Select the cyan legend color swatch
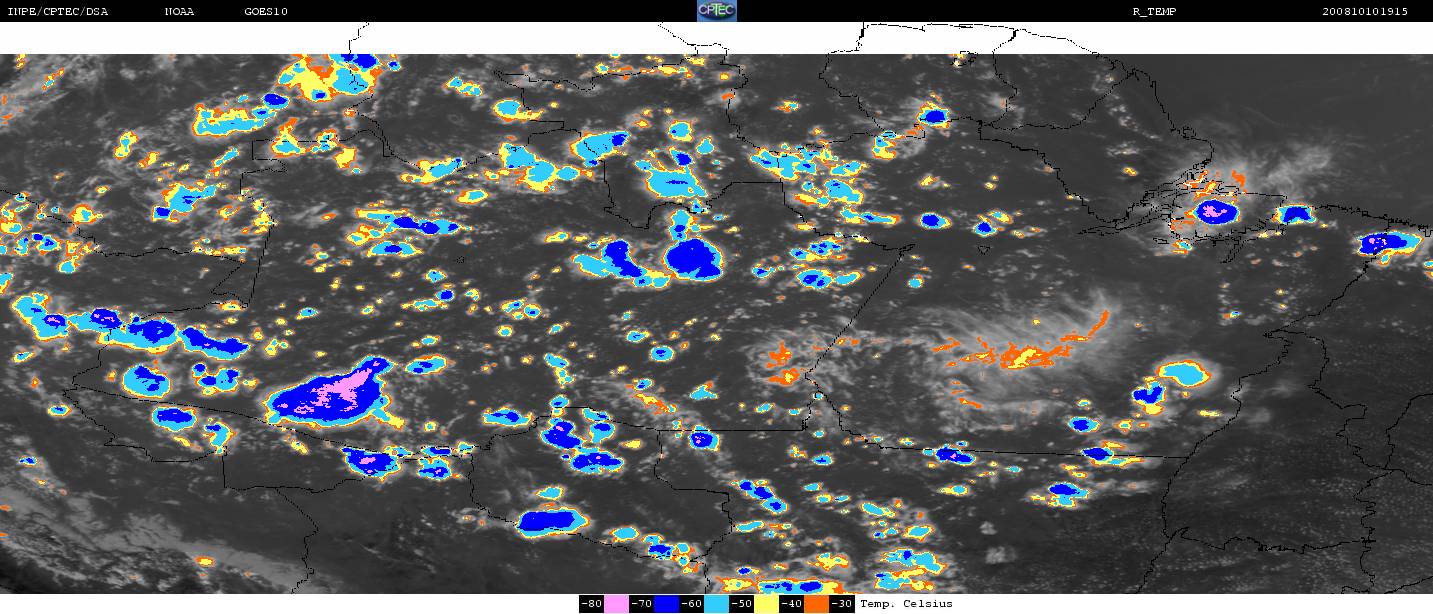 (x=716, y=604)
